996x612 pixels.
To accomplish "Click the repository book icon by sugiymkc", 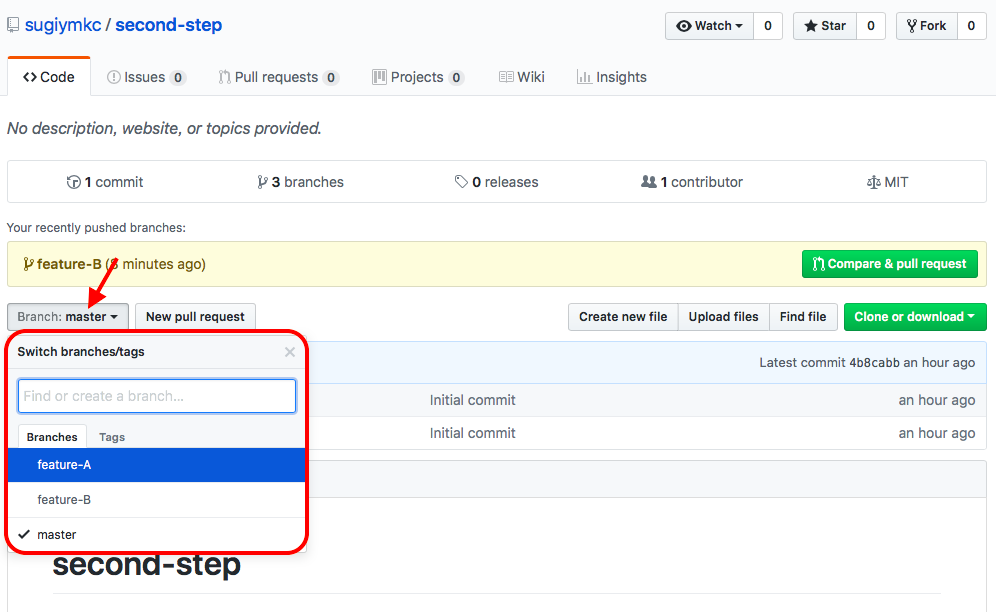I will [x=13, y=25].
